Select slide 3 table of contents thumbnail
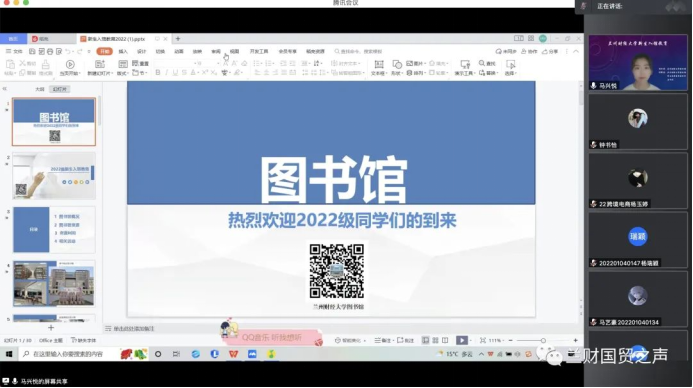 click(x=54, y=230)
